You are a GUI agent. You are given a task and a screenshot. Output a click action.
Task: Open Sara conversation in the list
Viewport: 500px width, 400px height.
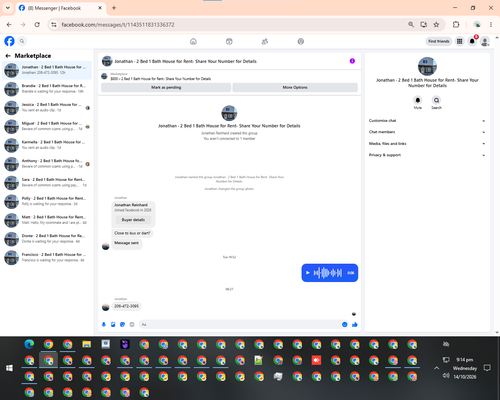47,182
